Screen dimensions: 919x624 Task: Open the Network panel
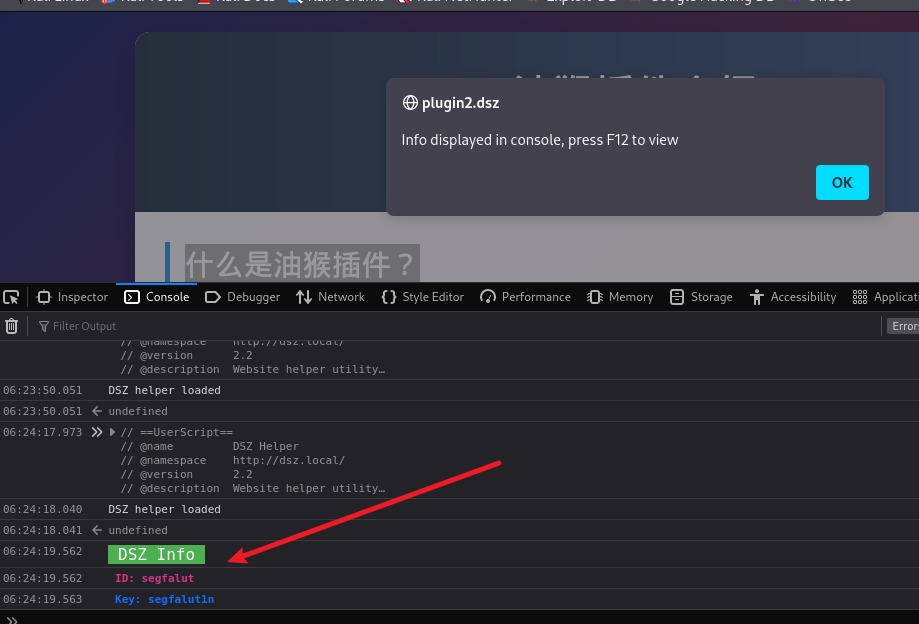click(x=330, y=297)
